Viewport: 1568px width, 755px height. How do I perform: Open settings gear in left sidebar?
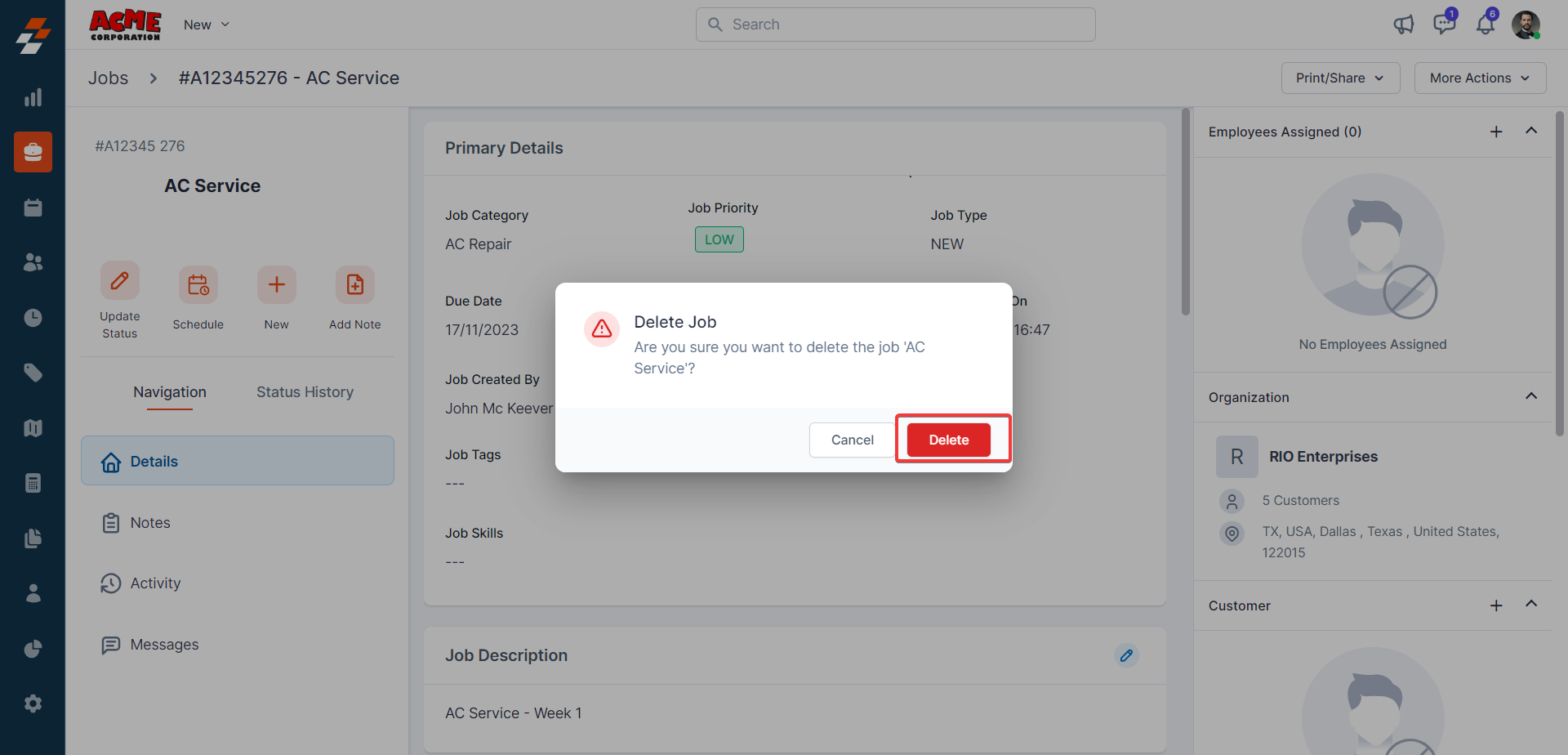[x=33, y=704]
